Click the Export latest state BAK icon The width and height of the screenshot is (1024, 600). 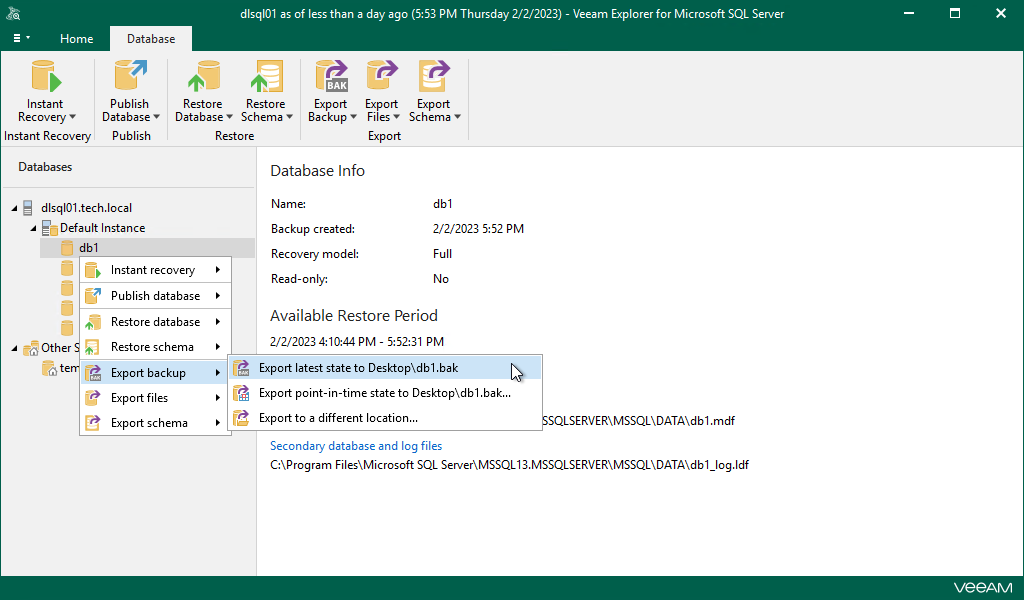click(x=242, y=368)
